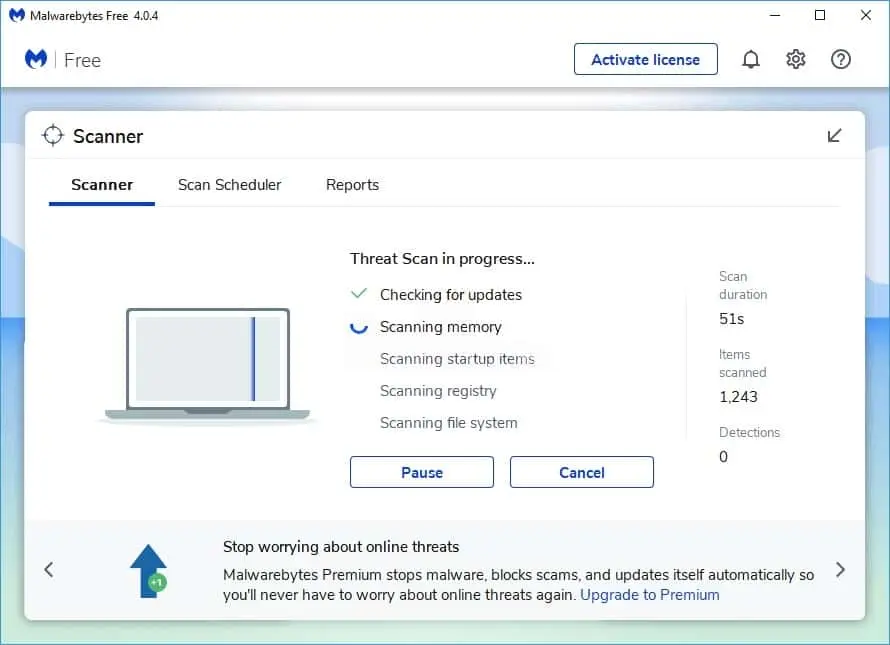The height and width of the screenshot is (645, 890).
Task: Open the Reports tab
Action: click(352, 185)
